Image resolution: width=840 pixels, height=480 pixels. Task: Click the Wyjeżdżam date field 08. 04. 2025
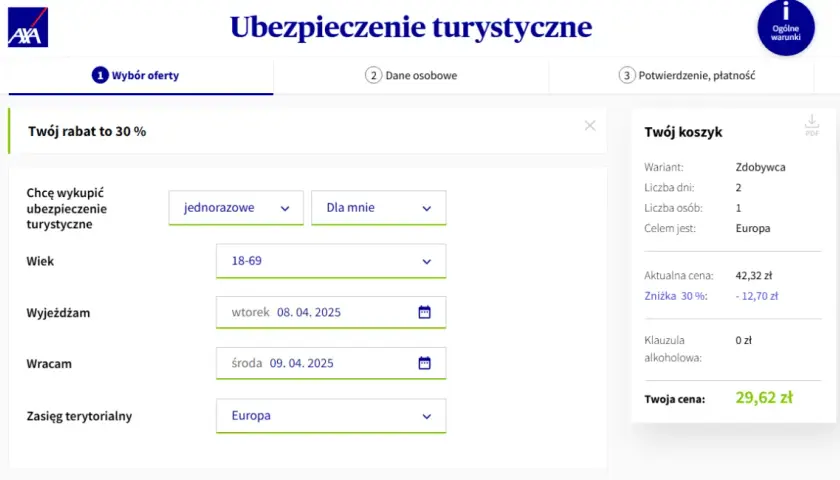(331, 312)
